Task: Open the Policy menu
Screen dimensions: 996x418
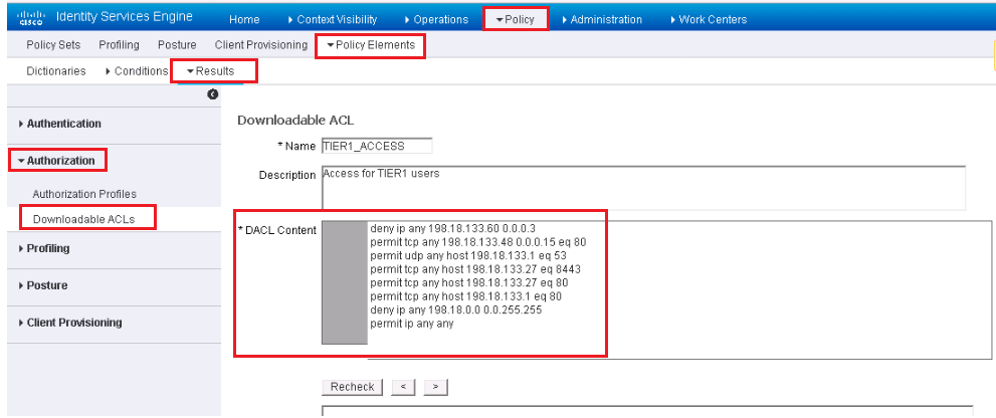Action: 515,20
